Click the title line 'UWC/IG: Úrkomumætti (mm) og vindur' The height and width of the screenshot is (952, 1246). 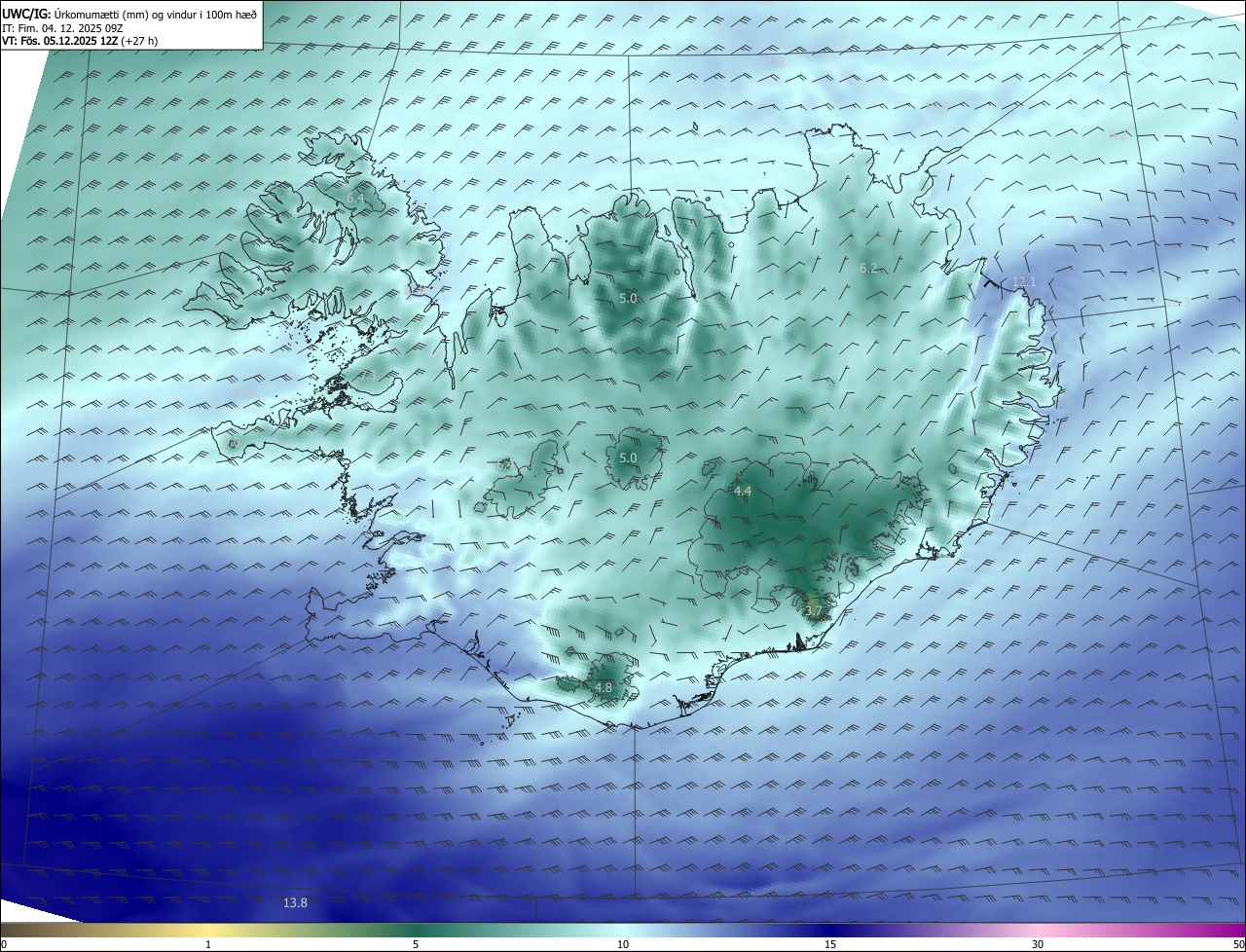click(x=129, y=14)
